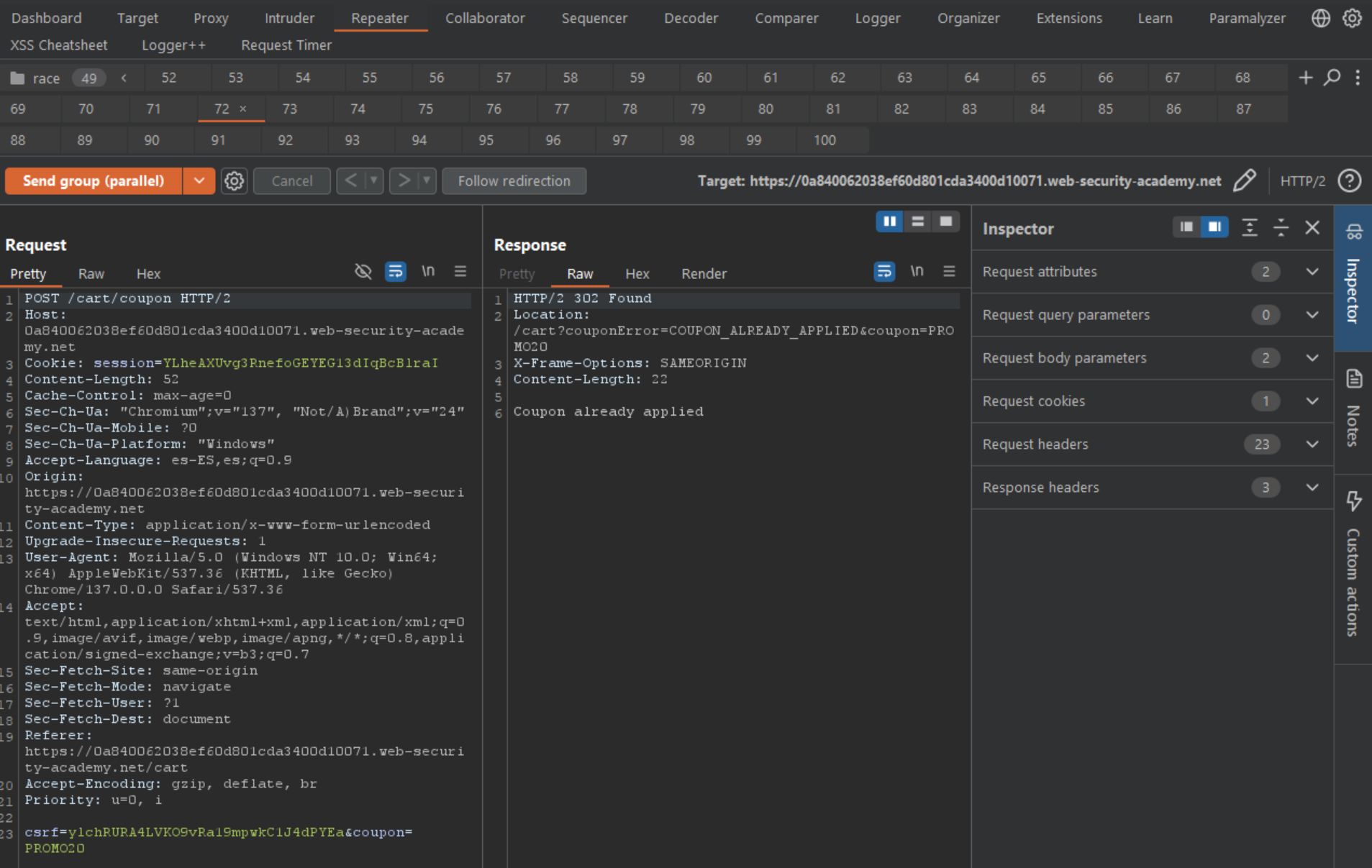Image resolution: width=1372 pixels, height=868 pixels.
Task: Click the globe icon in top bar
Action: pos(1320,18)
